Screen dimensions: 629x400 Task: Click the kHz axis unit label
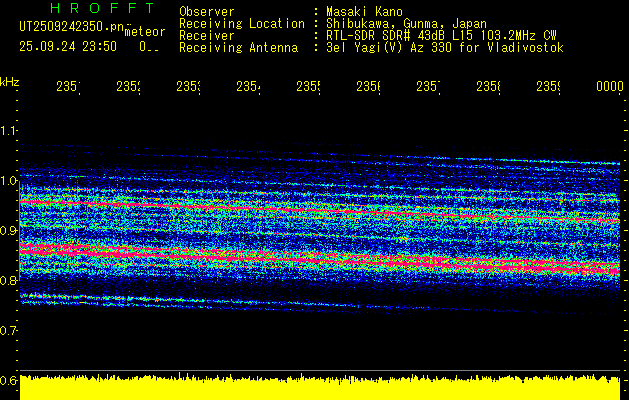[x=9, y=82]
